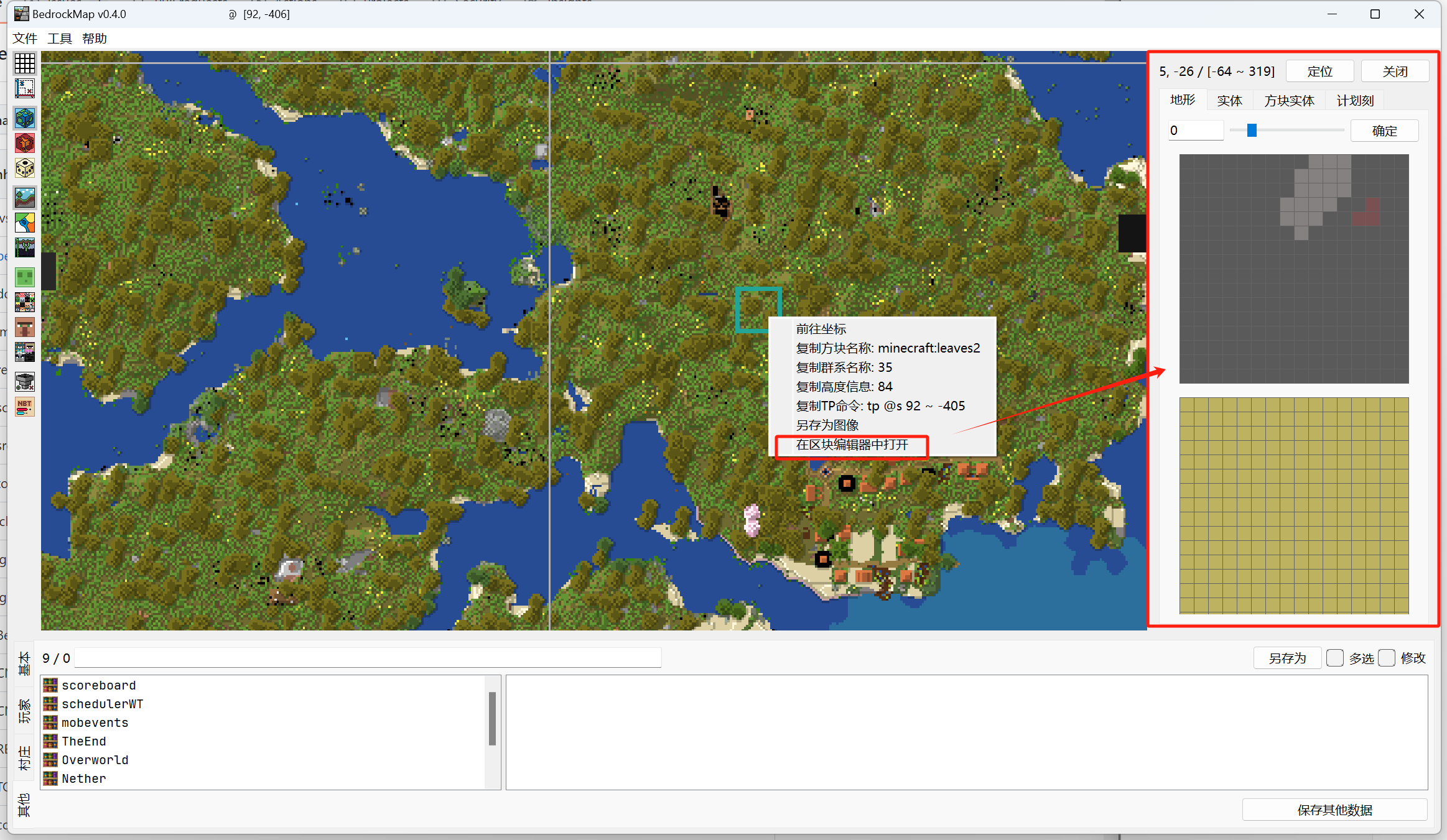
Task: Toggle the hostile mobs HSA overlay icon
Action: (x=25, y=352)
